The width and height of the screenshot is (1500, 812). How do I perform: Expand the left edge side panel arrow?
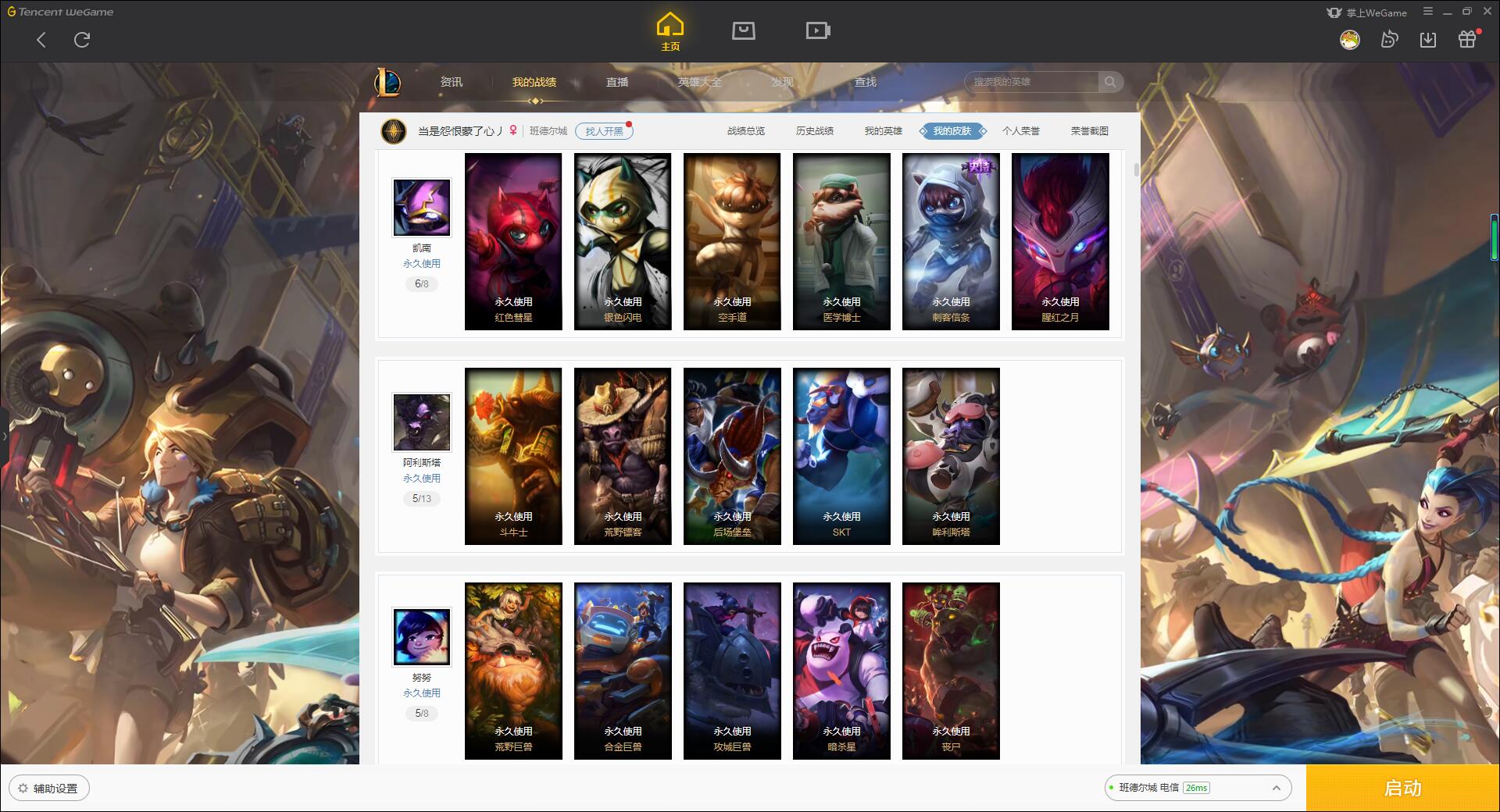[x=4, y=436]
